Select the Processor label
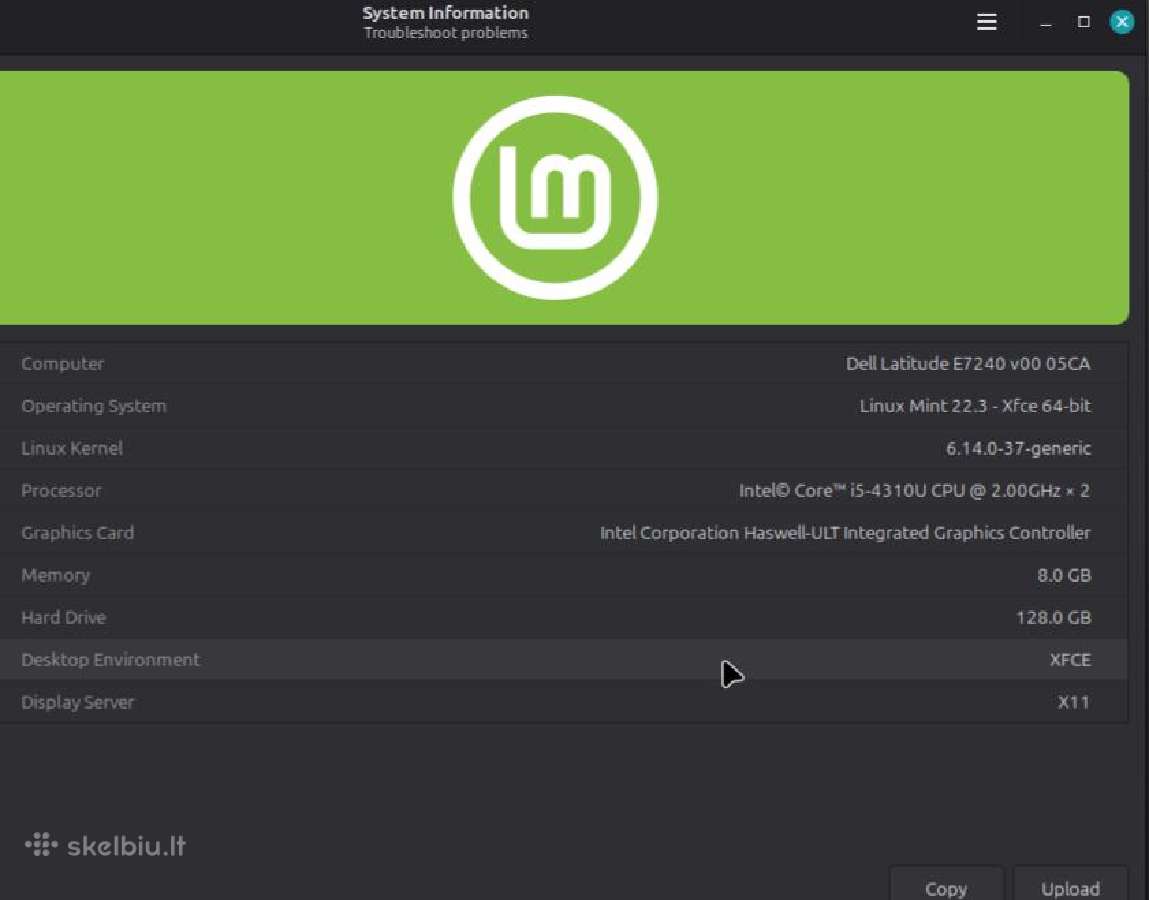The image size is (1149, 900). pyautogui.click(x=61, y=490)
